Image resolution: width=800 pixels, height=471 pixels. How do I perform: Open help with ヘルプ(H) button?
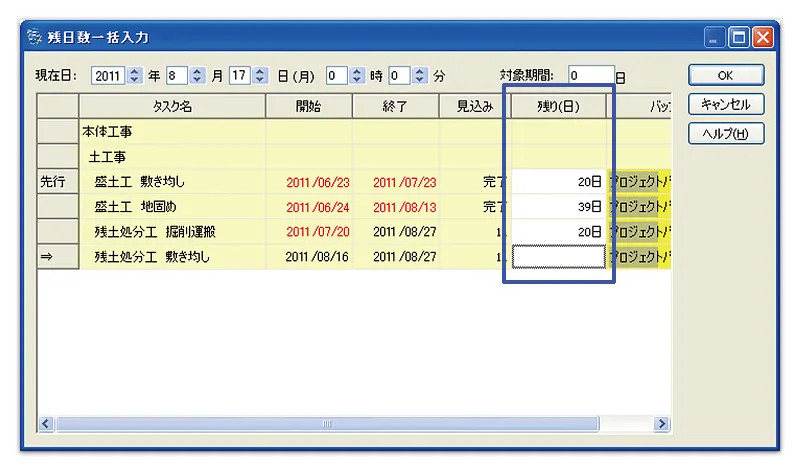(725, 133)
